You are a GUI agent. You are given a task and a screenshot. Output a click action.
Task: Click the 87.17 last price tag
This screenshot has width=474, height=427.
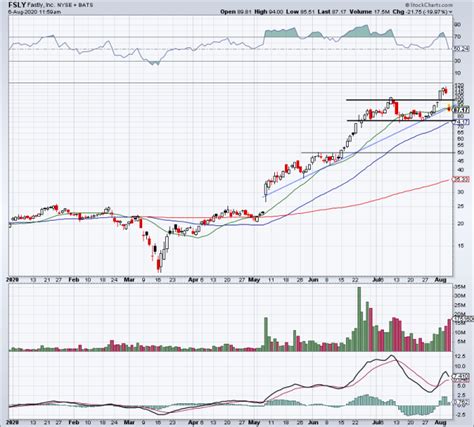pos(462,110)
